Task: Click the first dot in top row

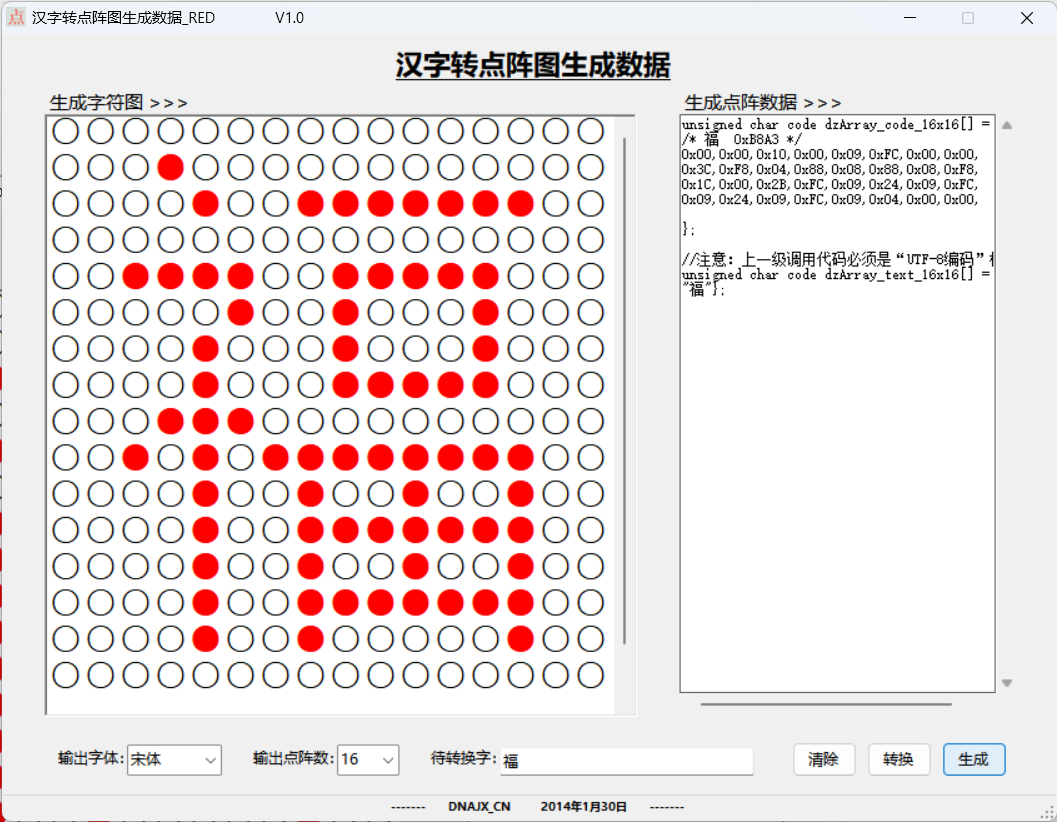Action: click(65, 131)
